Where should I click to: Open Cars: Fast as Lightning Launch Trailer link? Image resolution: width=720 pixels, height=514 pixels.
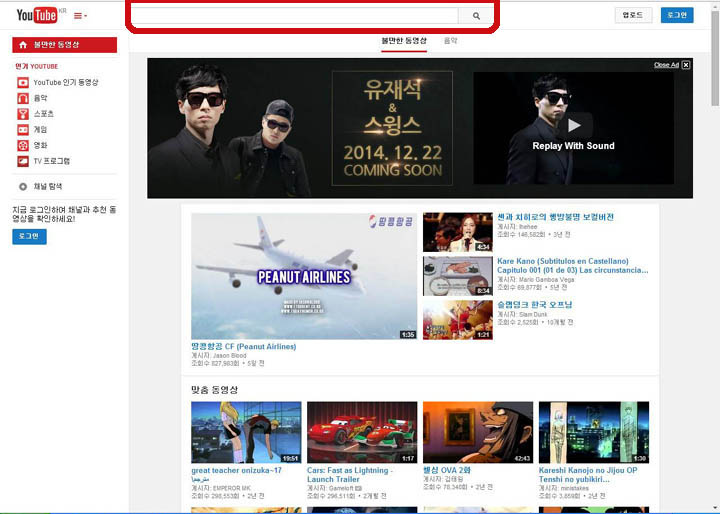350,475
